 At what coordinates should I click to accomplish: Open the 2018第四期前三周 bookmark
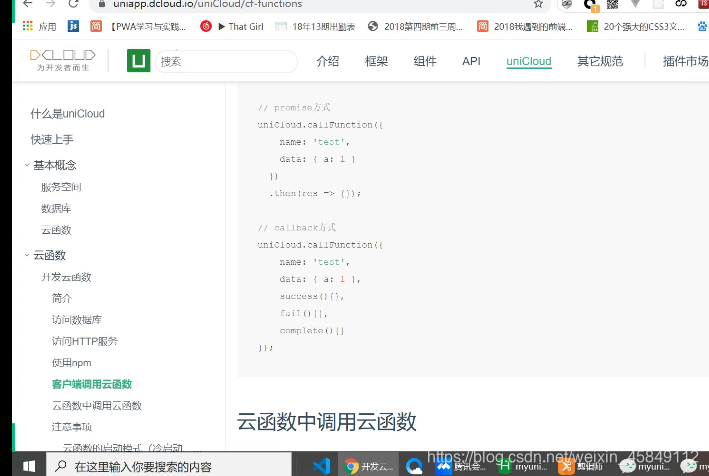415,27
